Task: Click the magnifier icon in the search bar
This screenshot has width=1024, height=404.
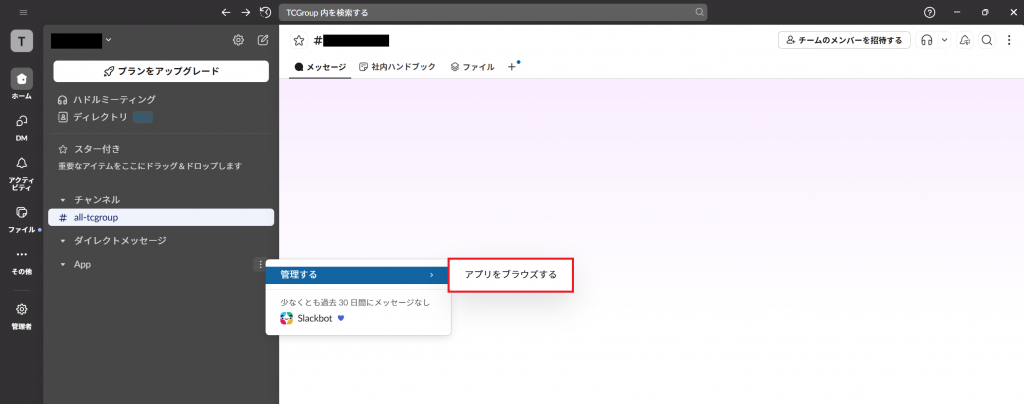Action: (699, 12)
